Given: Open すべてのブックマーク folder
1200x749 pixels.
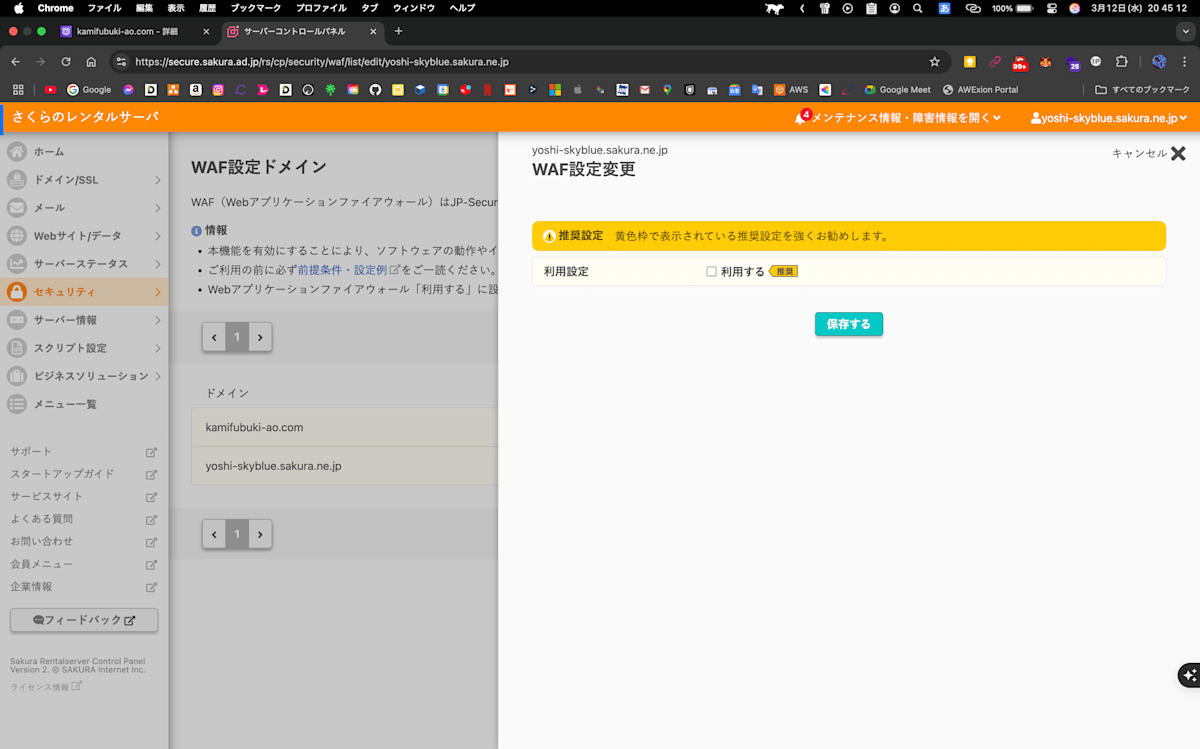Looking at the screenshot, I should point(1143,89).
